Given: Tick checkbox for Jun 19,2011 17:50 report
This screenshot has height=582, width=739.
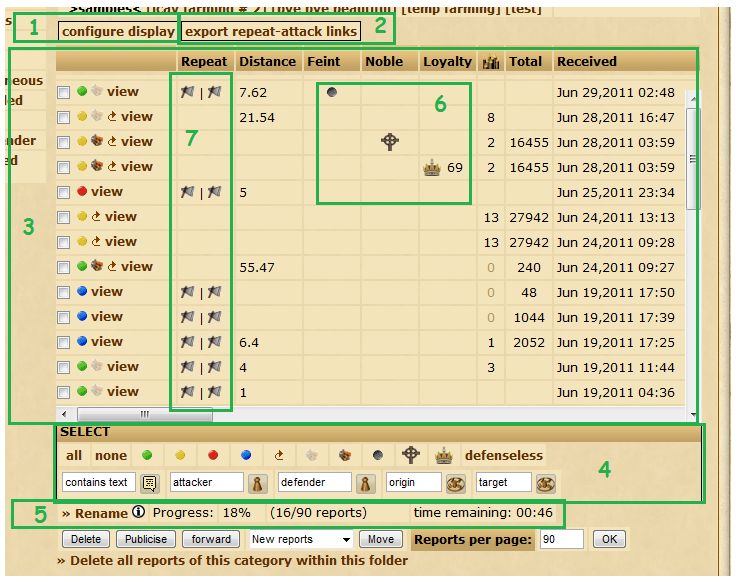Looking at the screenshot, I should pyautogui.click(x=63, y=292).
